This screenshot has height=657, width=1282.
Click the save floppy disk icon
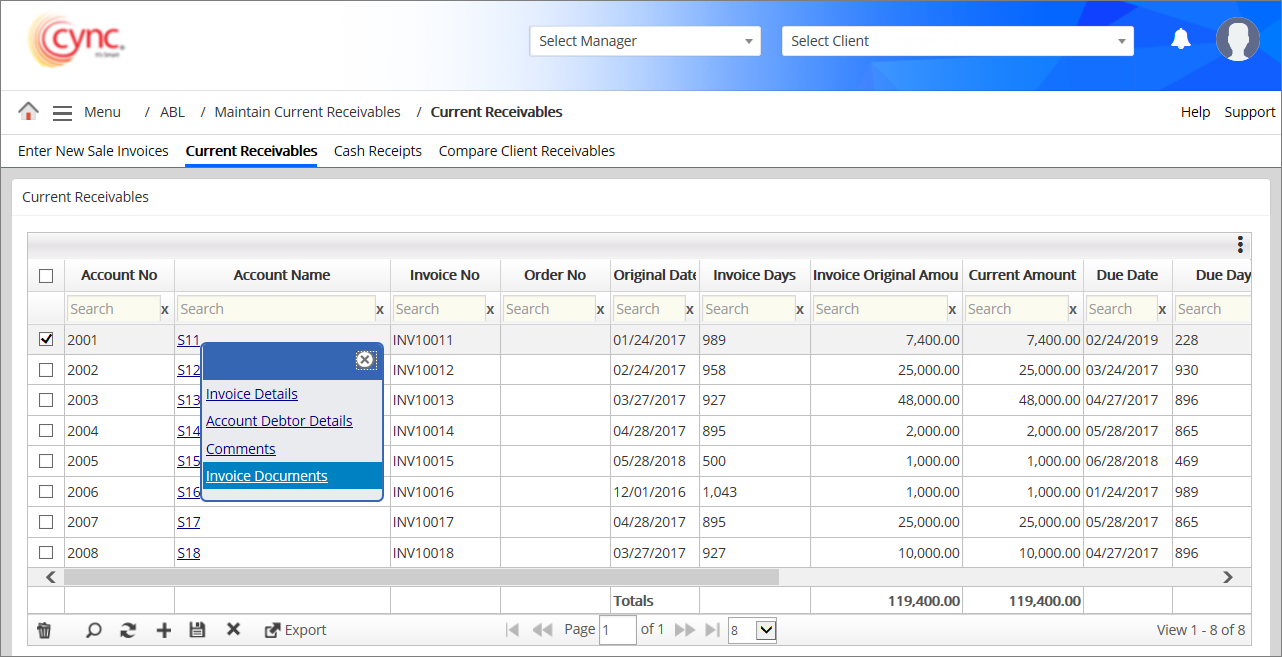[197, 630]
